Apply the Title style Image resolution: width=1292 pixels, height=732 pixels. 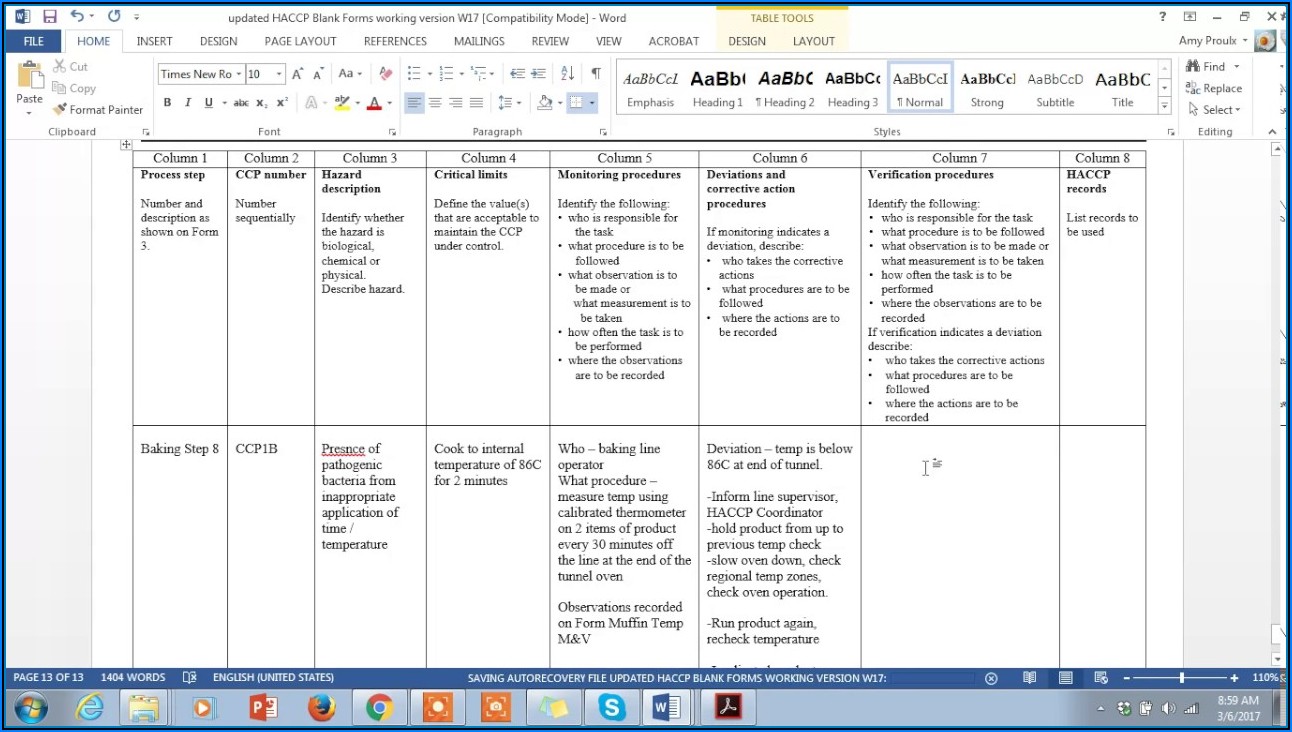(x=1123, y=89)
